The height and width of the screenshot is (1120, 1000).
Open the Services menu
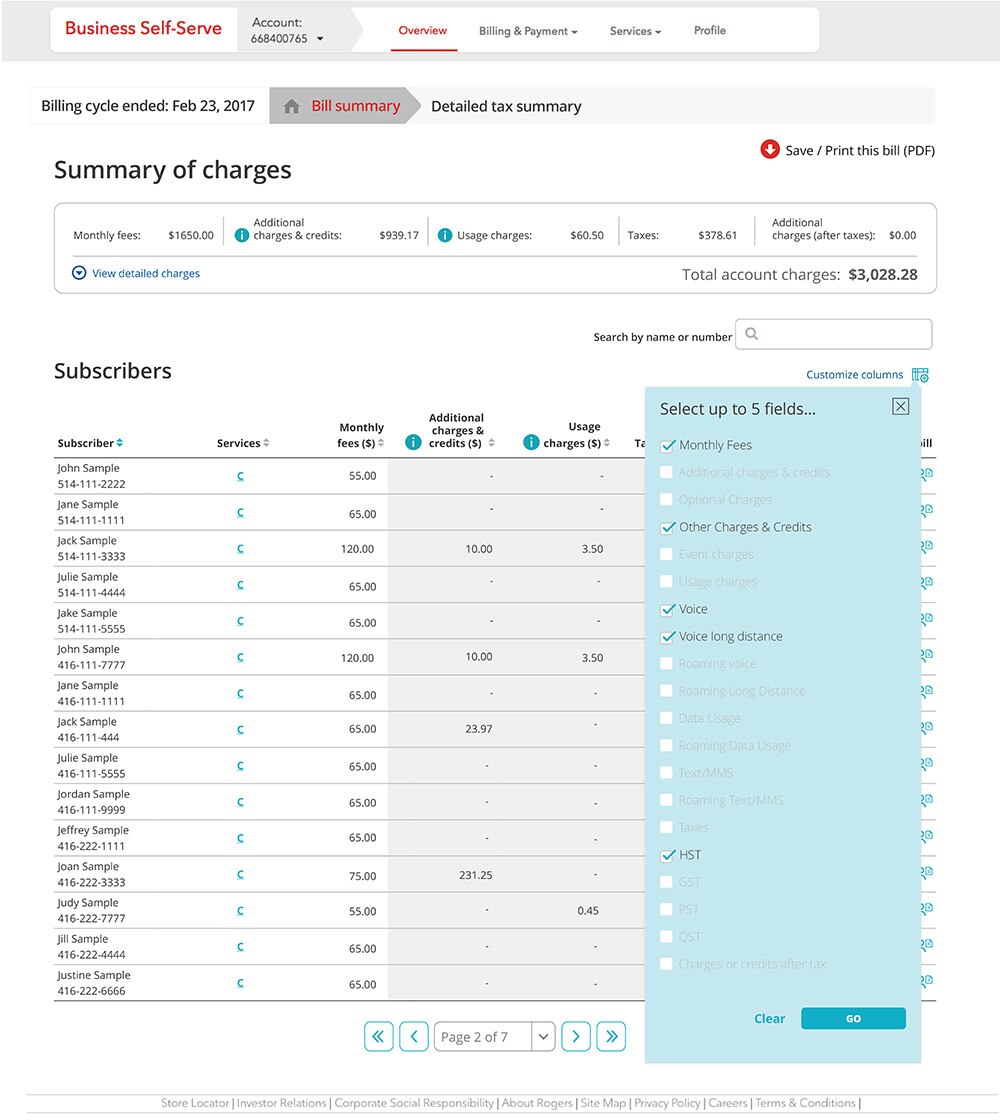tap(634, 31)
